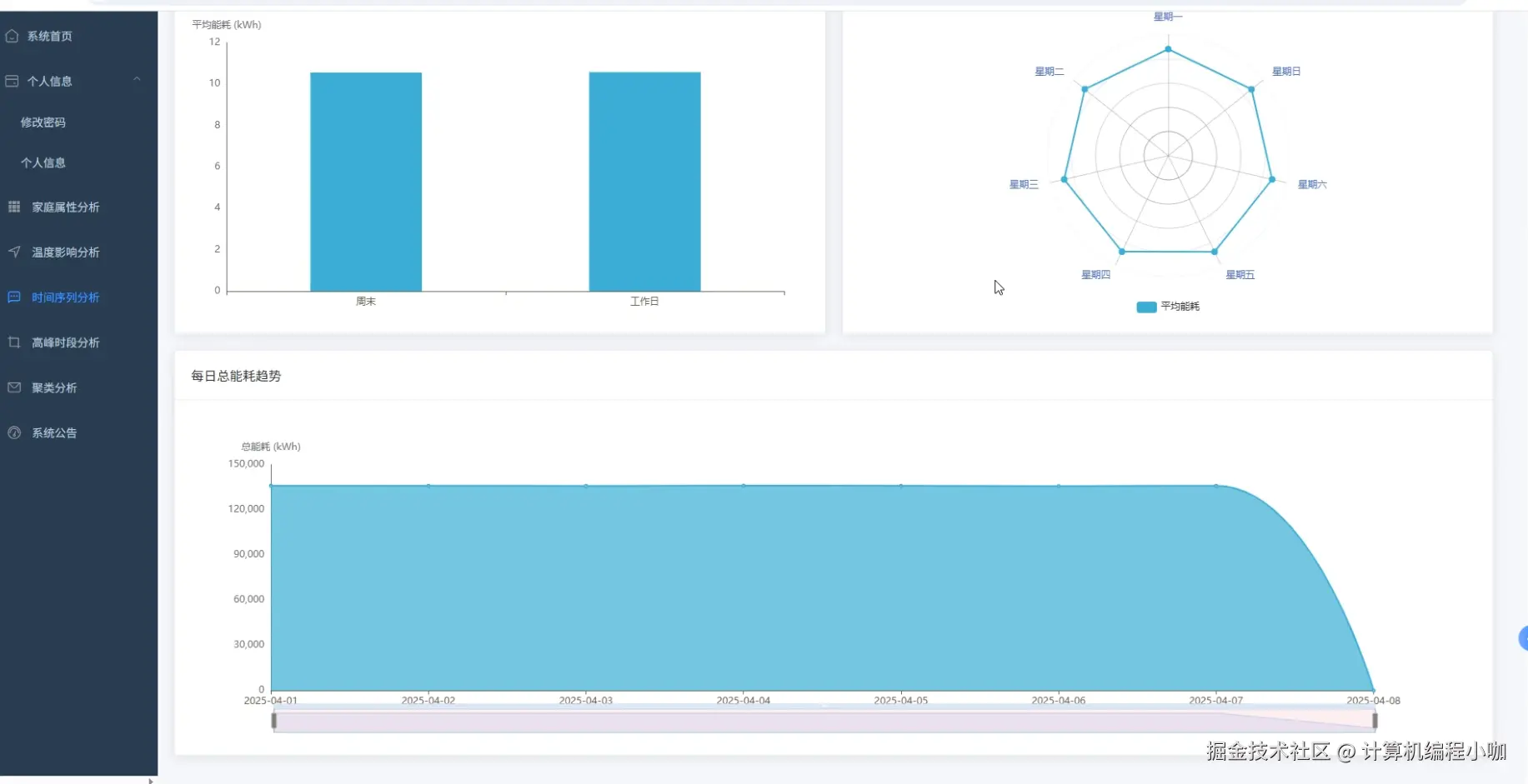Click the 150,000 y-axis value
Image resolution: width=1528 pixels, height=784 pixels.
(x=246, y=464)
